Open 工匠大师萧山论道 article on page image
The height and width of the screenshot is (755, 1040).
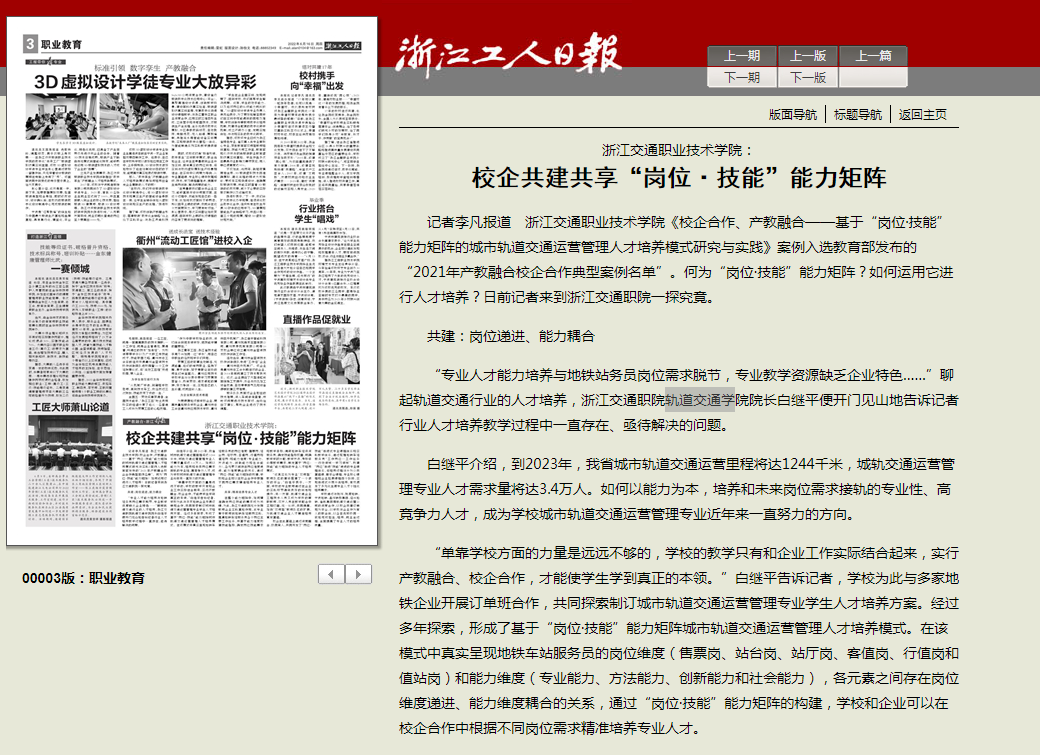click(x=70, y=408)
